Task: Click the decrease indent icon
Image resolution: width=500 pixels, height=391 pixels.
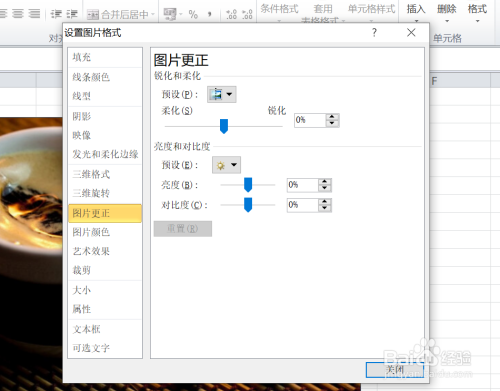Action: click(x=56, y=14)
